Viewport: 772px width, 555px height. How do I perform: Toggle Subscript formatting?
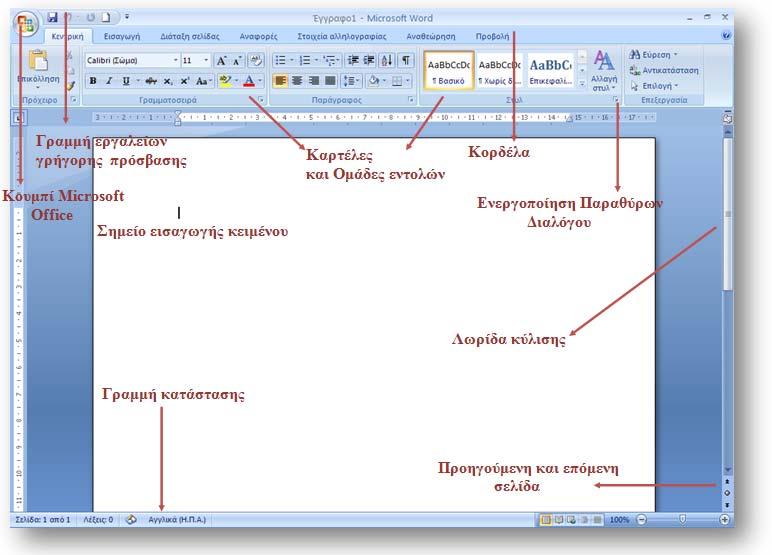(x=168, y=81)
